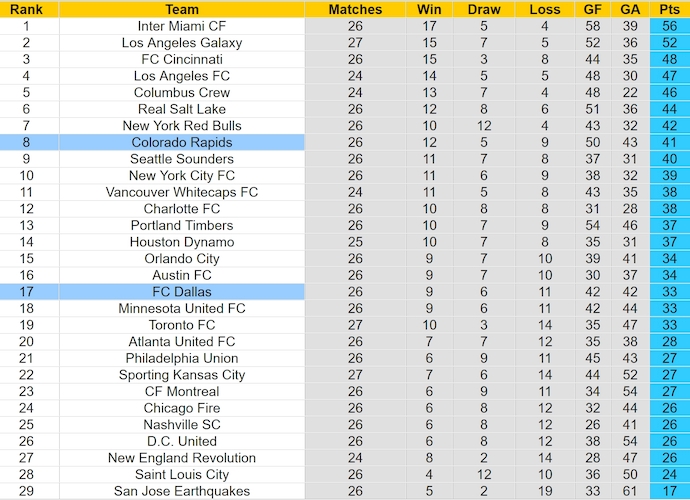Click the GA column header

coord(629,9)
